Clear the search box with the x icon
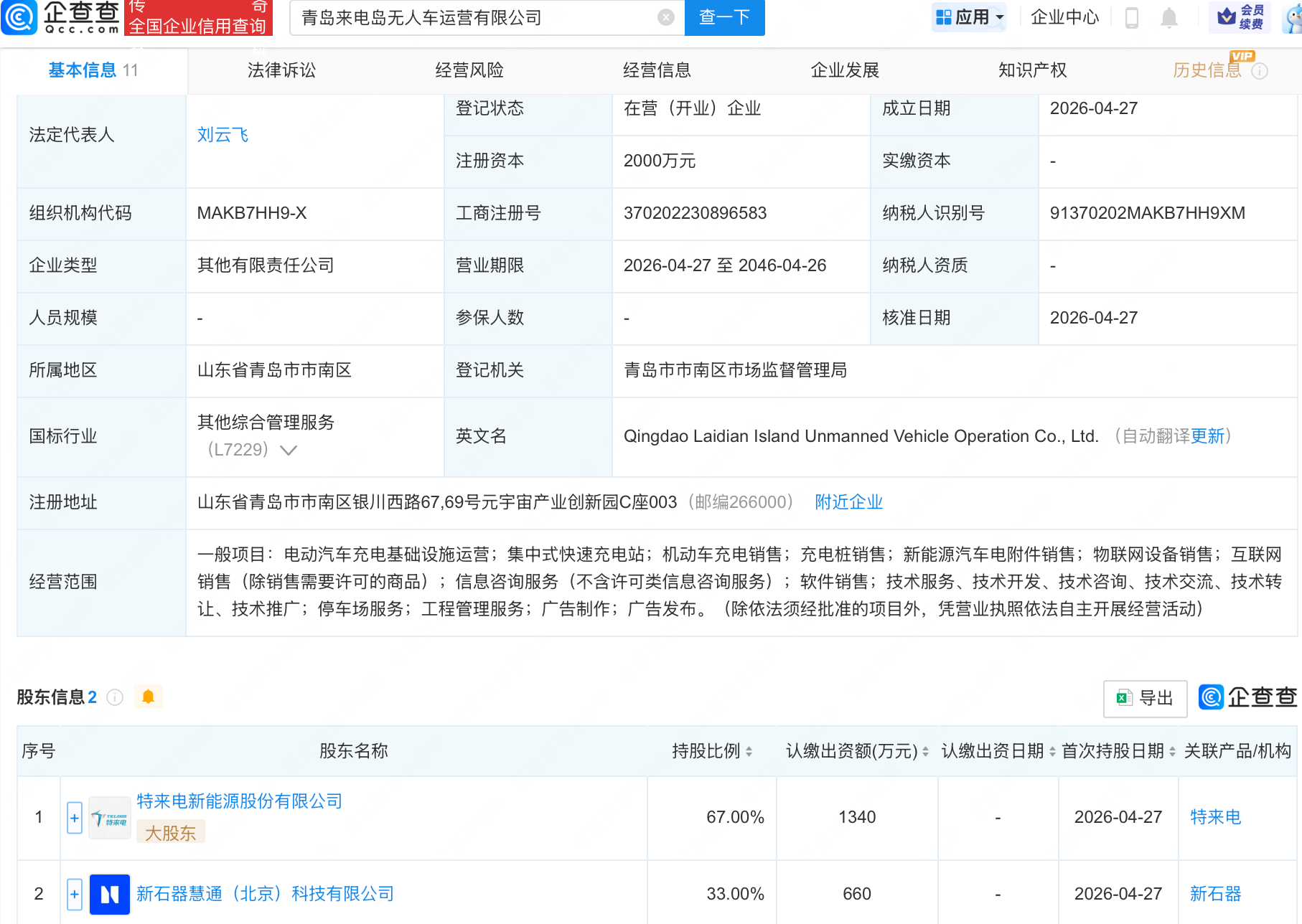 pos(665,18)
